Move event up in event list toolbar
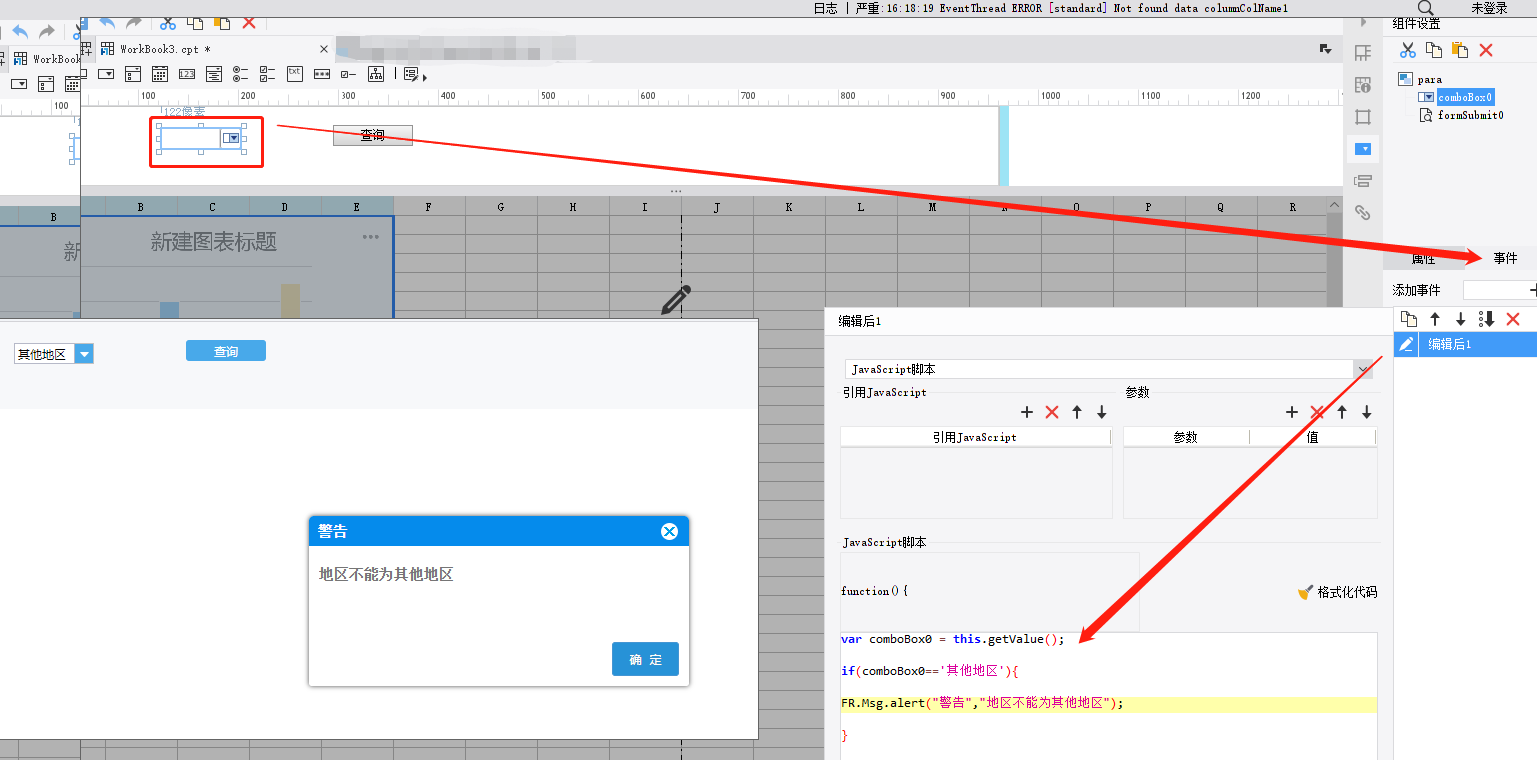This screenshot has width=1537, height=760. tap(1435, 319)
